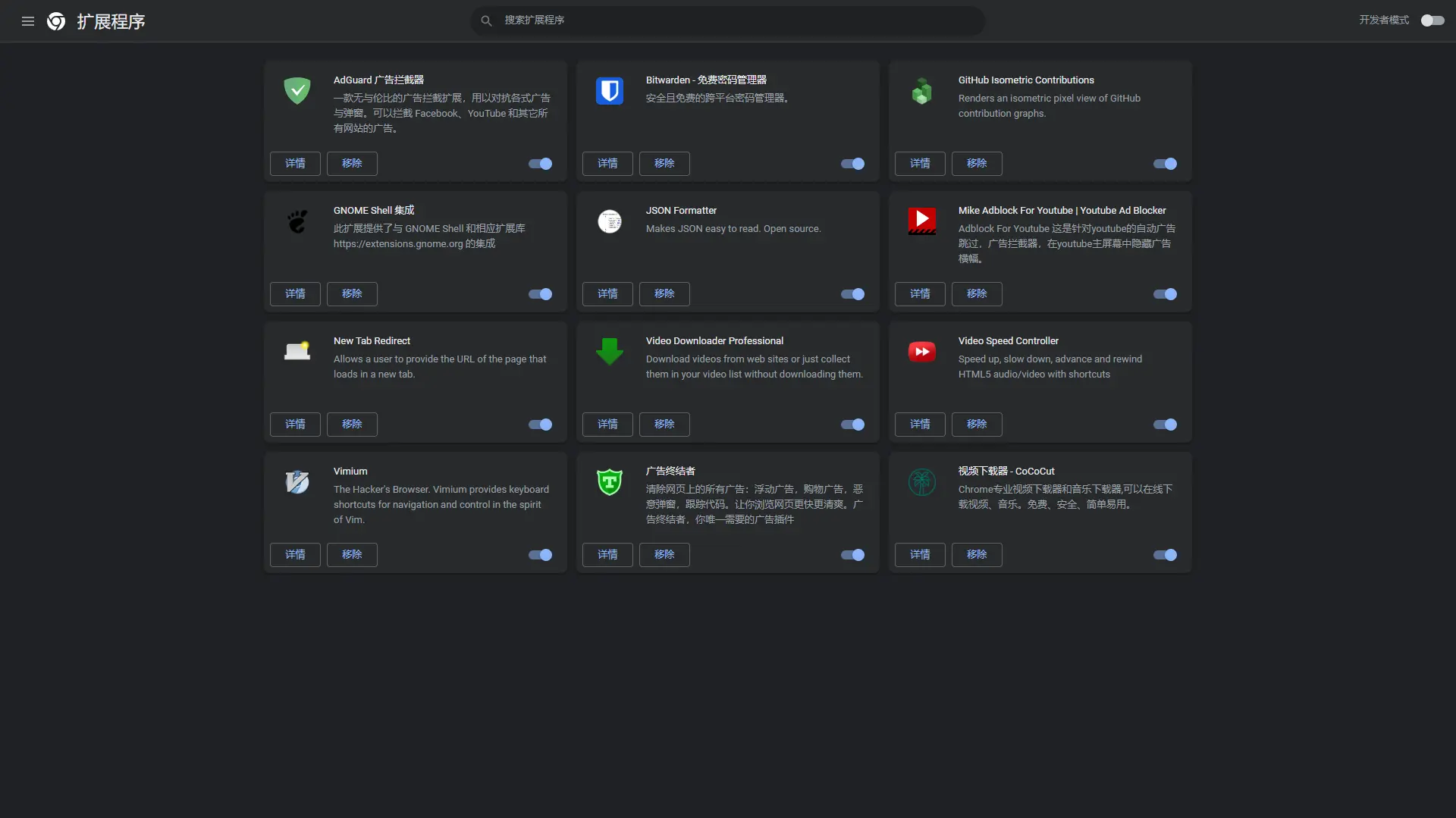Open details for 广告终结者
Screen dimensions: 1456x818
click(x=607, y=555)
